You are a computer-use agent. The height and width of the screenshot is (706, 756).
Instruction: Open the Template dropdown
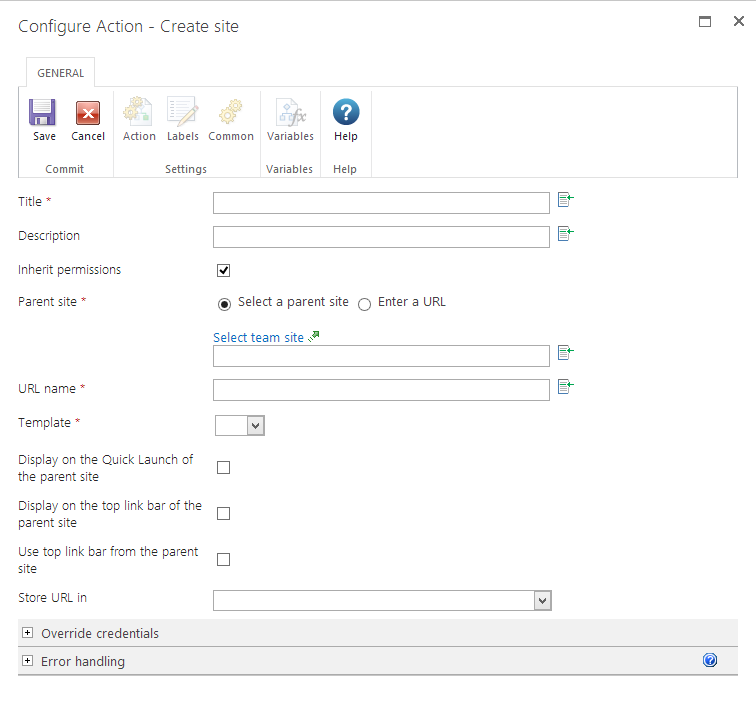pyautogui.click(x=240, y=426)
